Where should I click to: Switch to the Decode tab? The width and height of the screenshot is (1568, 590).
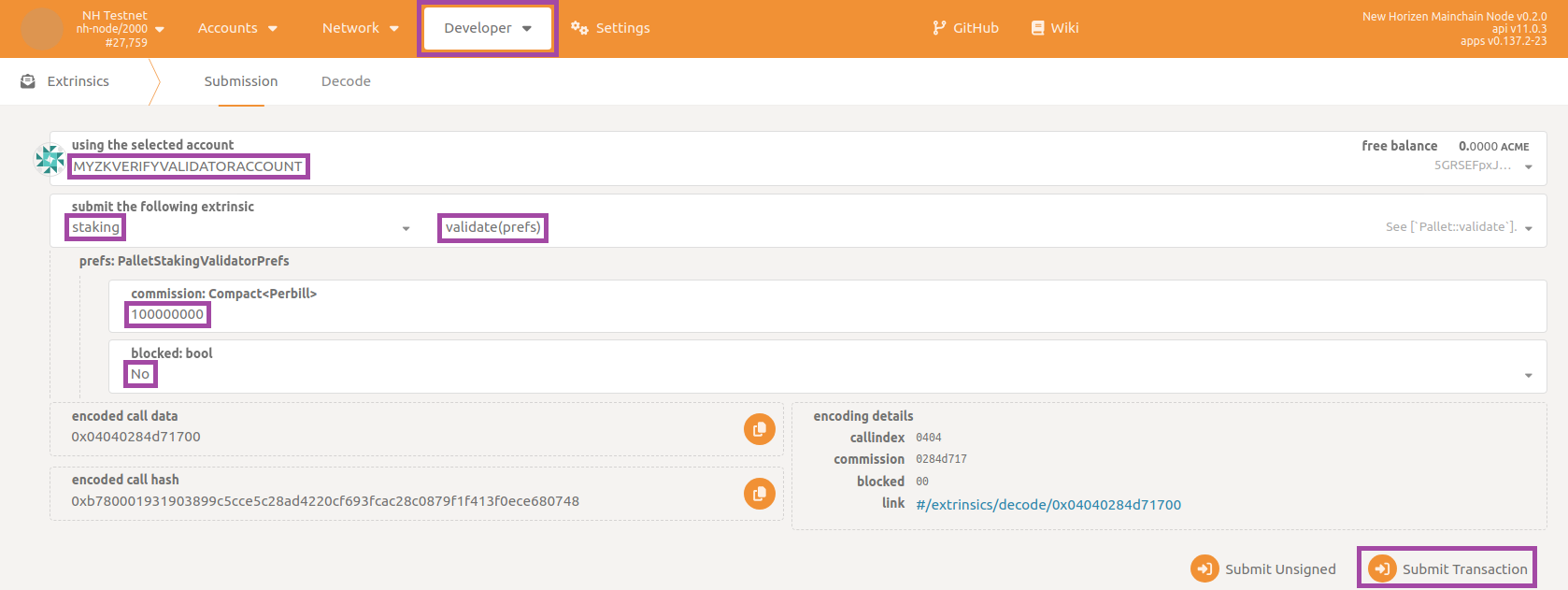[x=346, y=81]
